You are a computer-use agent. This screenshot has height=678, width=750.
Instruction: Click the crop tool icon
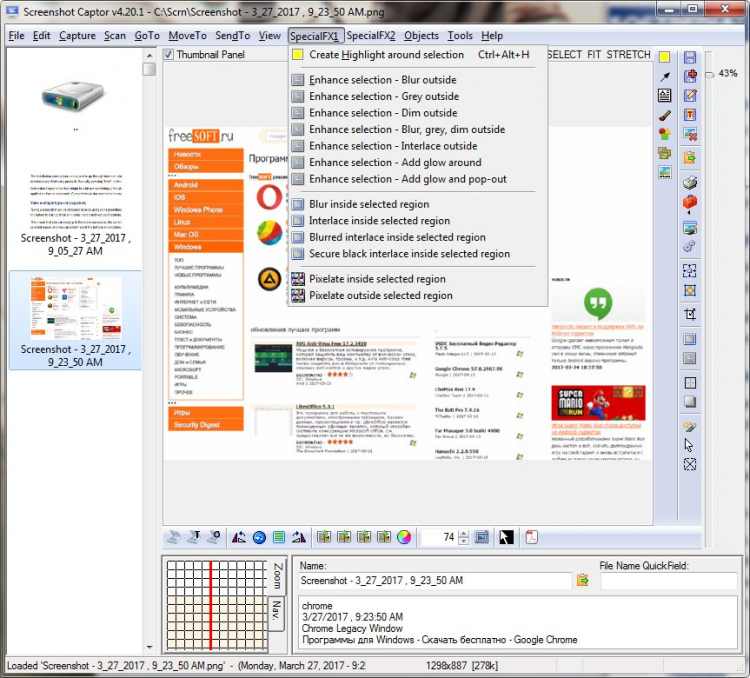coord(690,314)
